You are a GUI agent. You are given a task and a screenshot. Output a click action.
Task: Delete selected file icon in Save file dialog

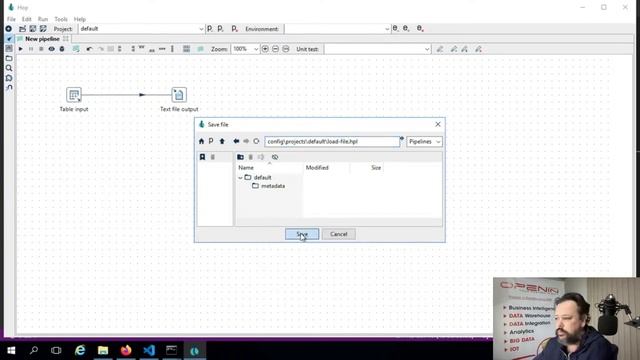pos(251,157)
